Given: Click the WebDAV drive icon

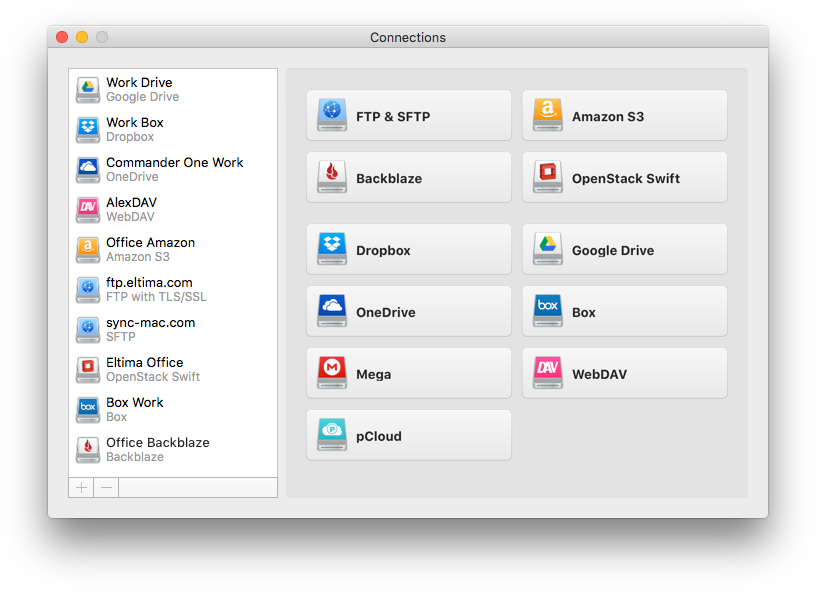Looking at the screenshot, I should pyautogui.click(x=547, y=373).
